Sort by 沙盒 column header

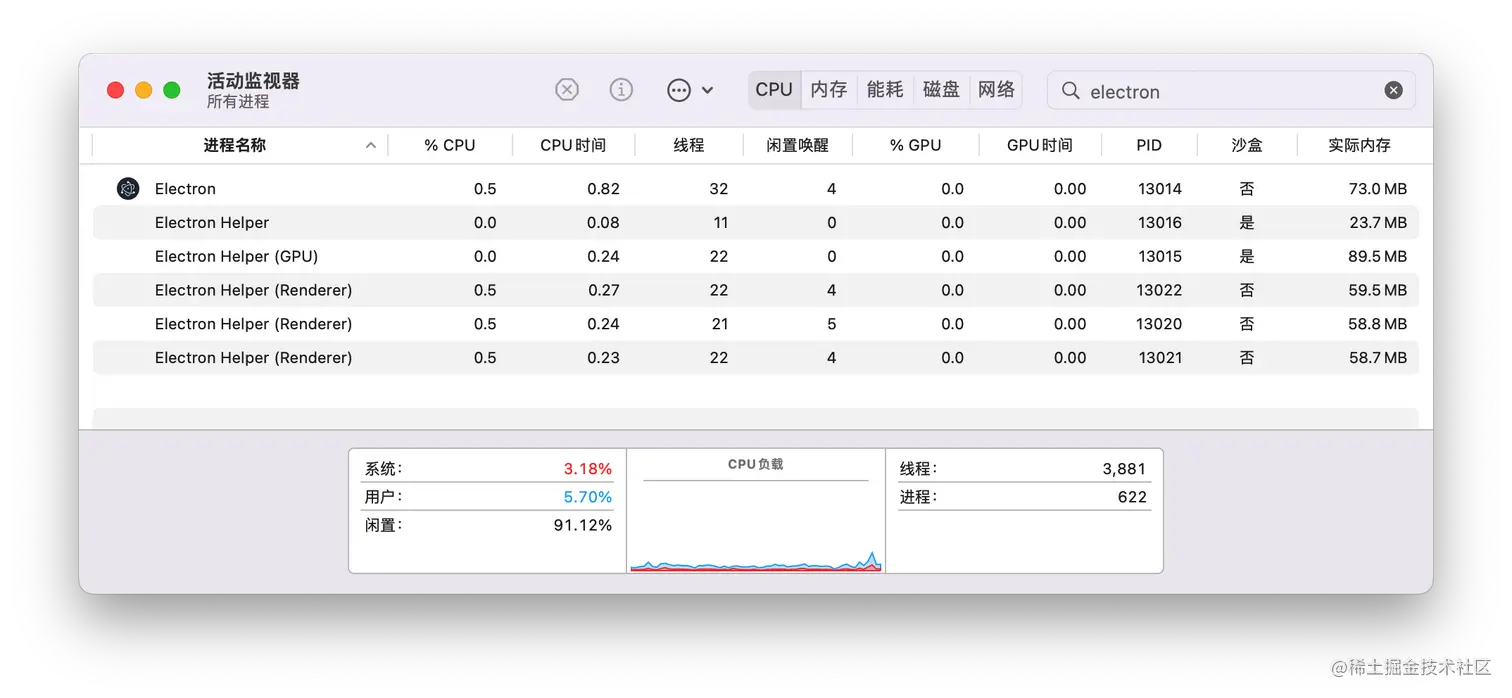pos(1247,145)
